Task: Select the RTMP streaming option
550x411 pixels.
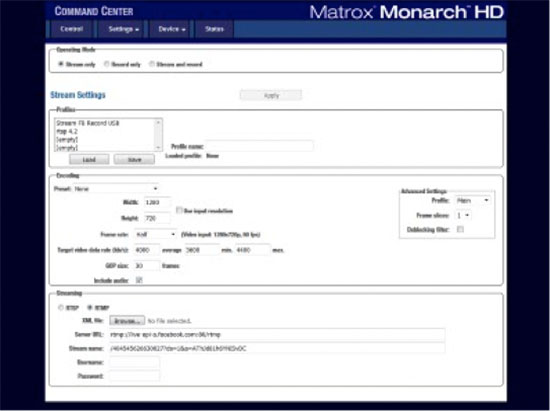Action: 89,308
